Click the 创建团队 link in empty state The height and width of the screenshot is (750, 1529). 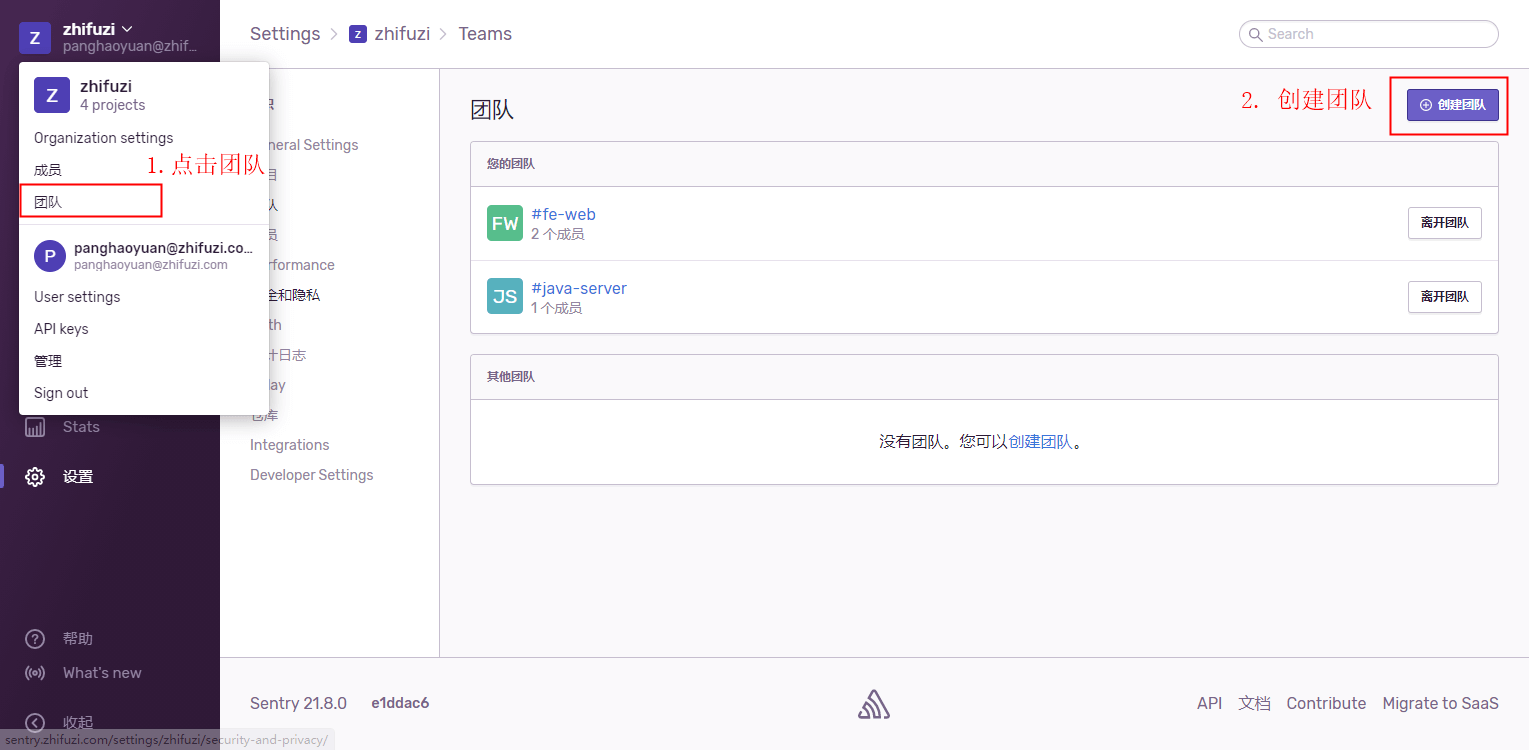click(1040, 441)
